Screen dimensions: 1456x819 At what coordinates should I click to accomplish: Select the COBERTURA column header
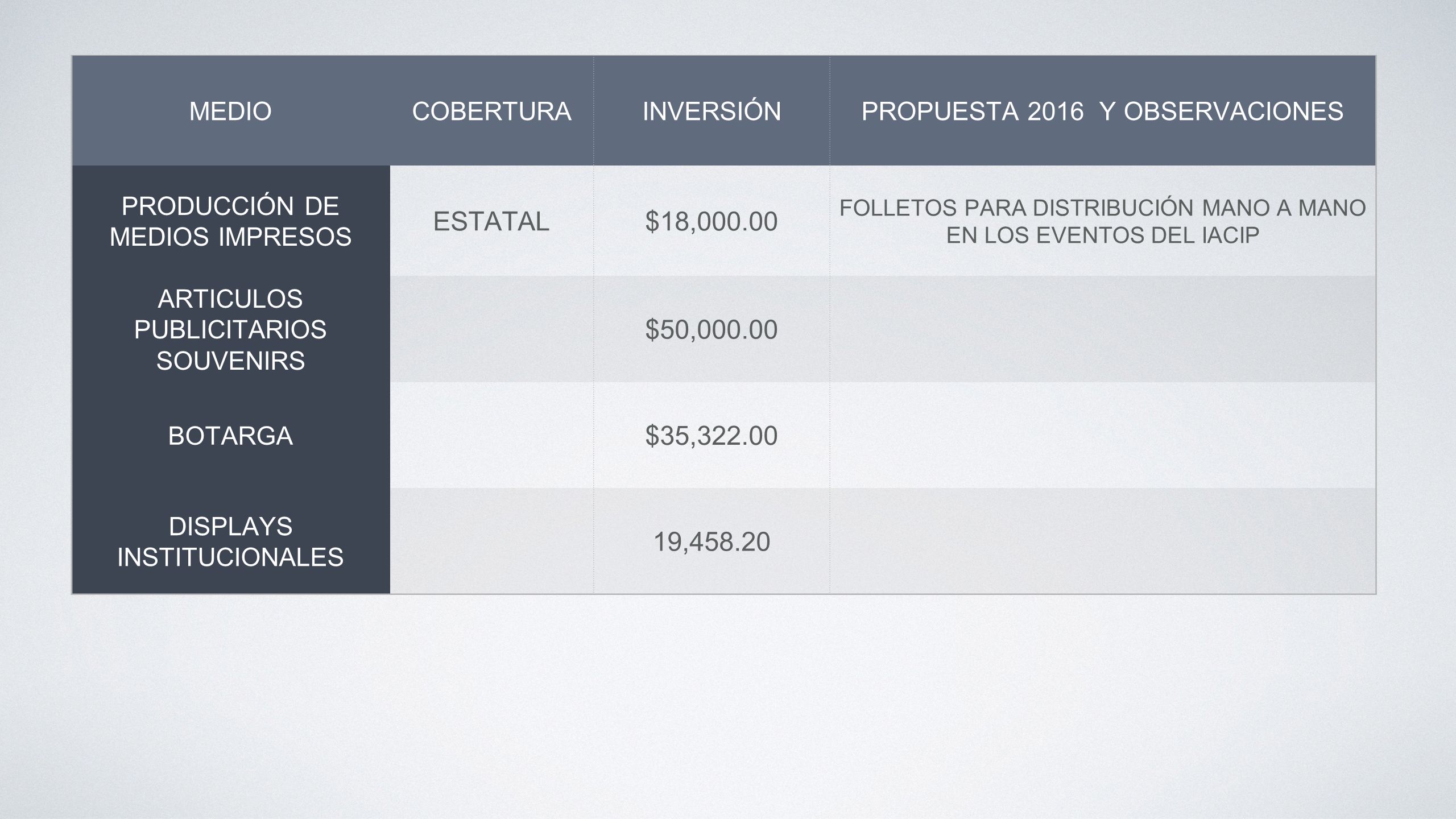click(x=492, y=111)
